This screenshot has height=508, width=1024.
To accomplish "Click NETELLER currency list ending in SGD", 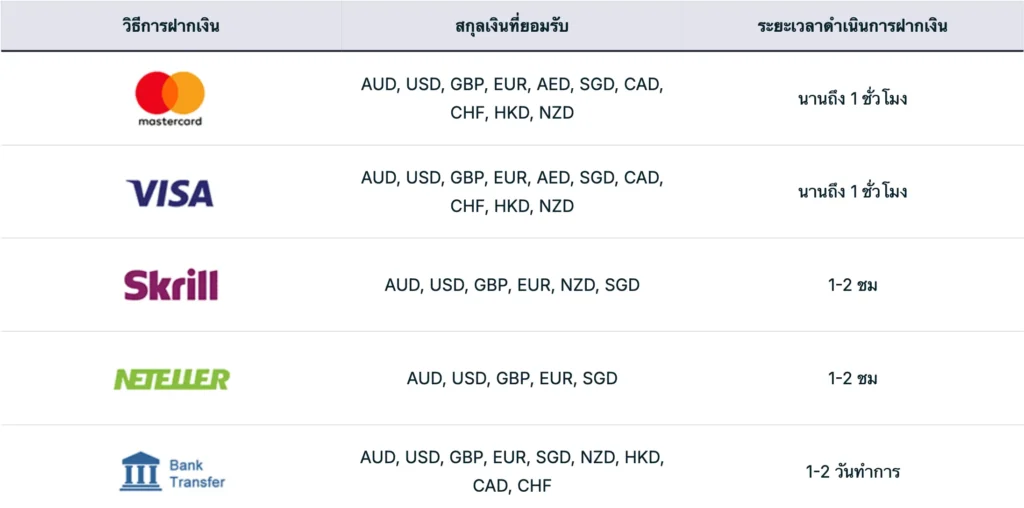I will pos(511,378).
